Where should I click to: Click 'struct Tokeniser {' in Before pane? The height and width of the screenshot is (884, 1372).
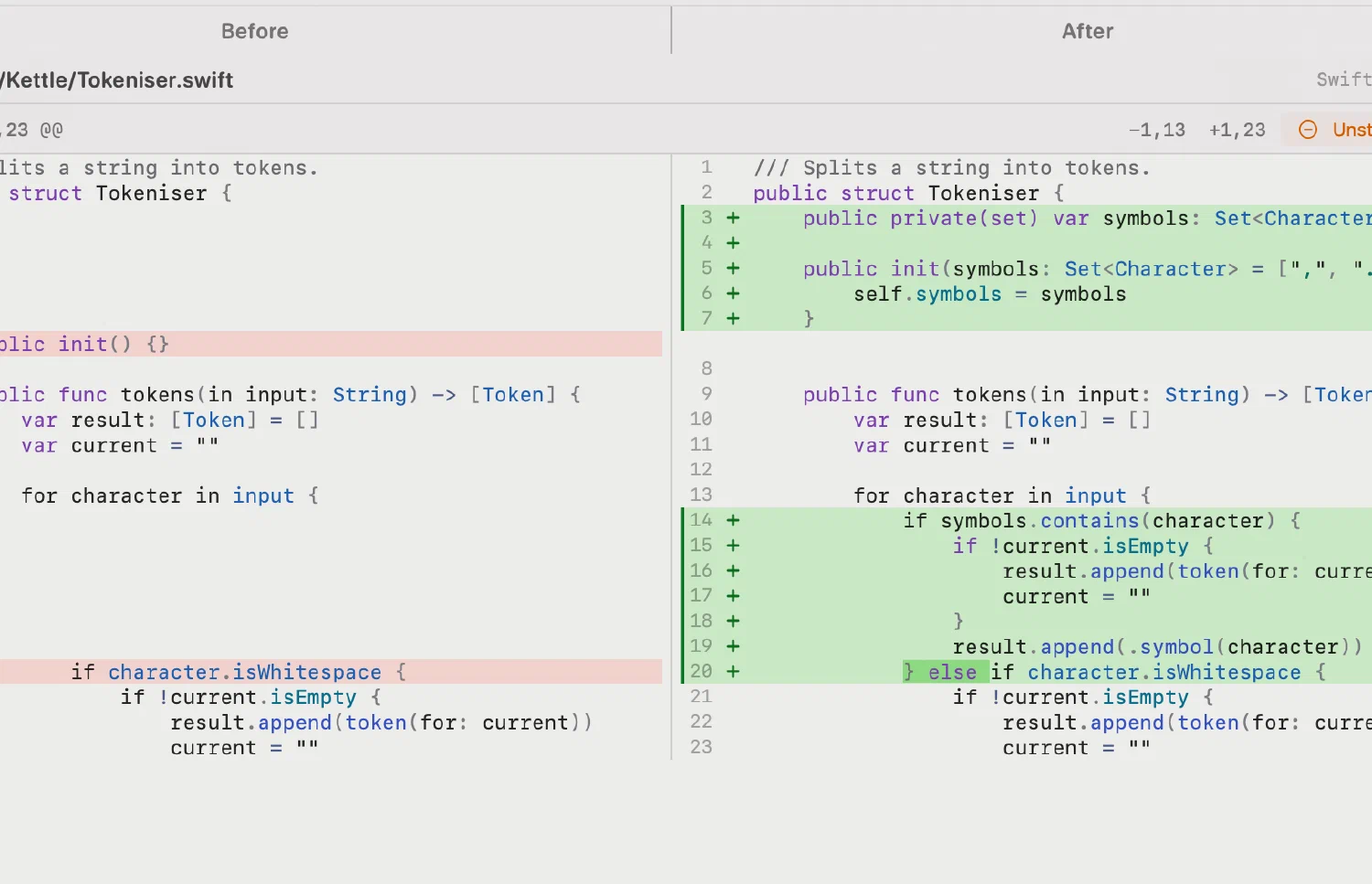120,194
